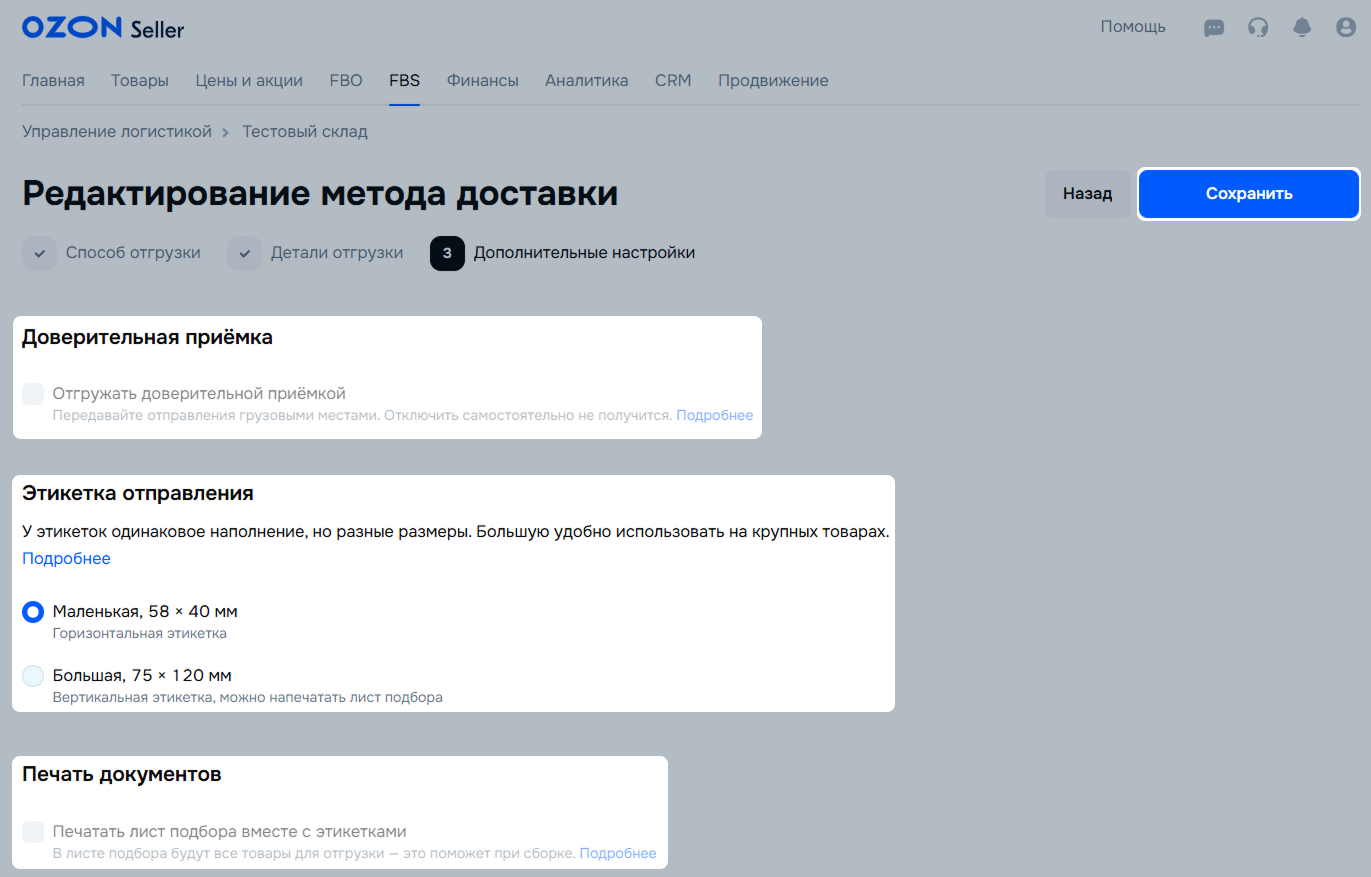Screen dimensions: 1371x877
Task: Click the Способ отгрузки step checkmark
Action: point(40,254)
